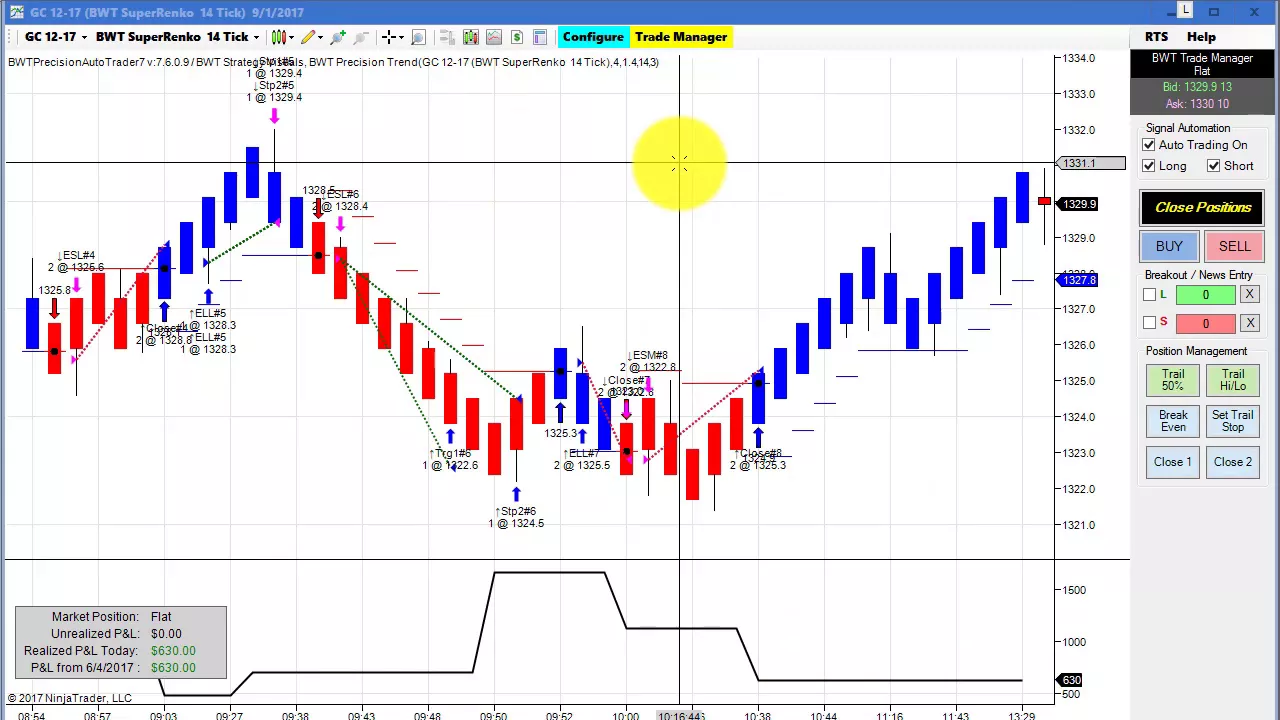This screenshot has height=720, width=1280.
Task: Click the greyed zoom out magnifier icon
Action: tap(361, 37)
